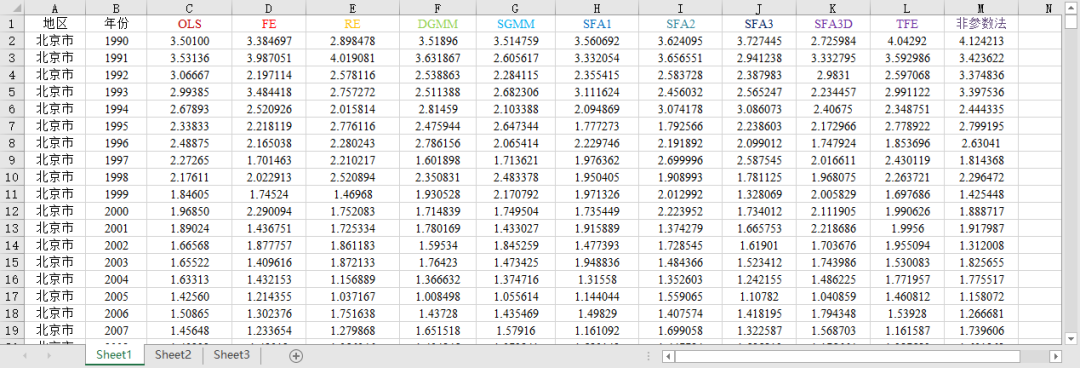Select cell with year 2000

[x=116, y=211]
